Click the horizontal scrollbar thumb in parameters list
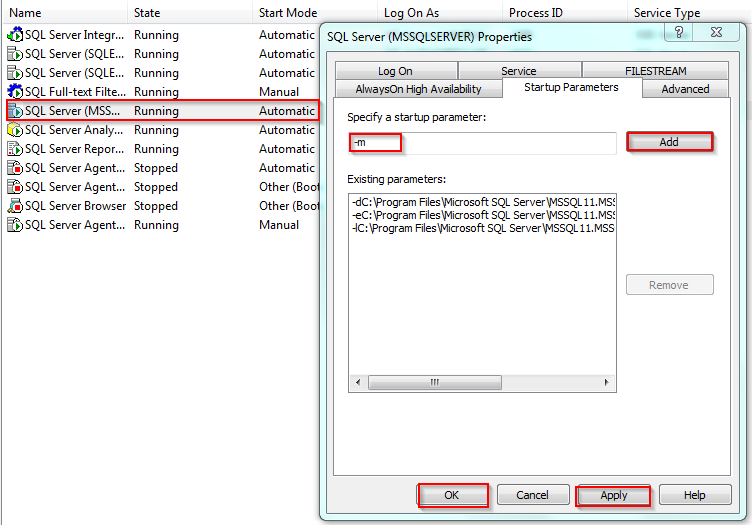This screenshot has height=525, width=752. [x=435, y=382]
